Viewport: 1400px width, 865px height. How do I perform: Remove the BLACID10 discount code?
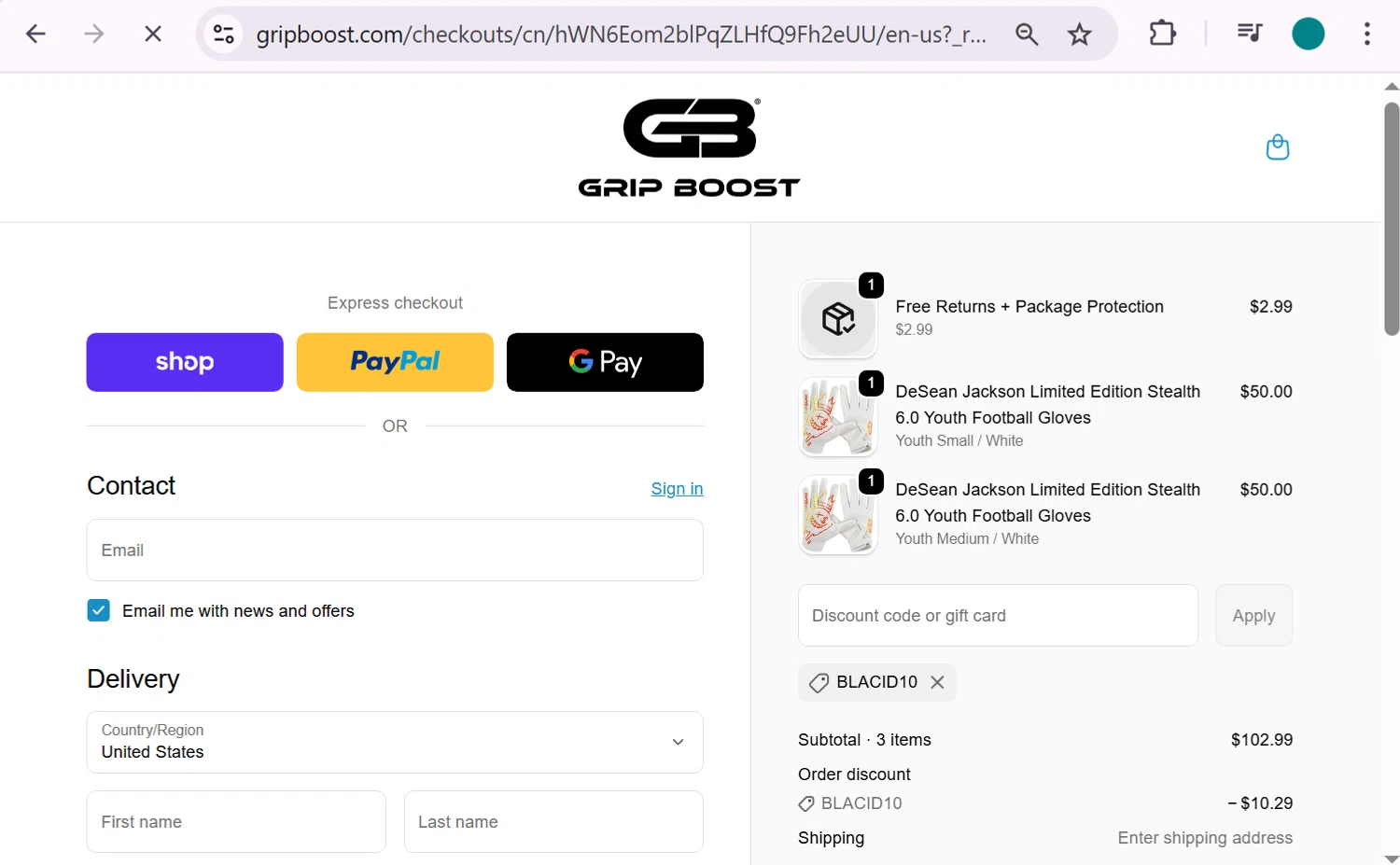click(937, 682)
